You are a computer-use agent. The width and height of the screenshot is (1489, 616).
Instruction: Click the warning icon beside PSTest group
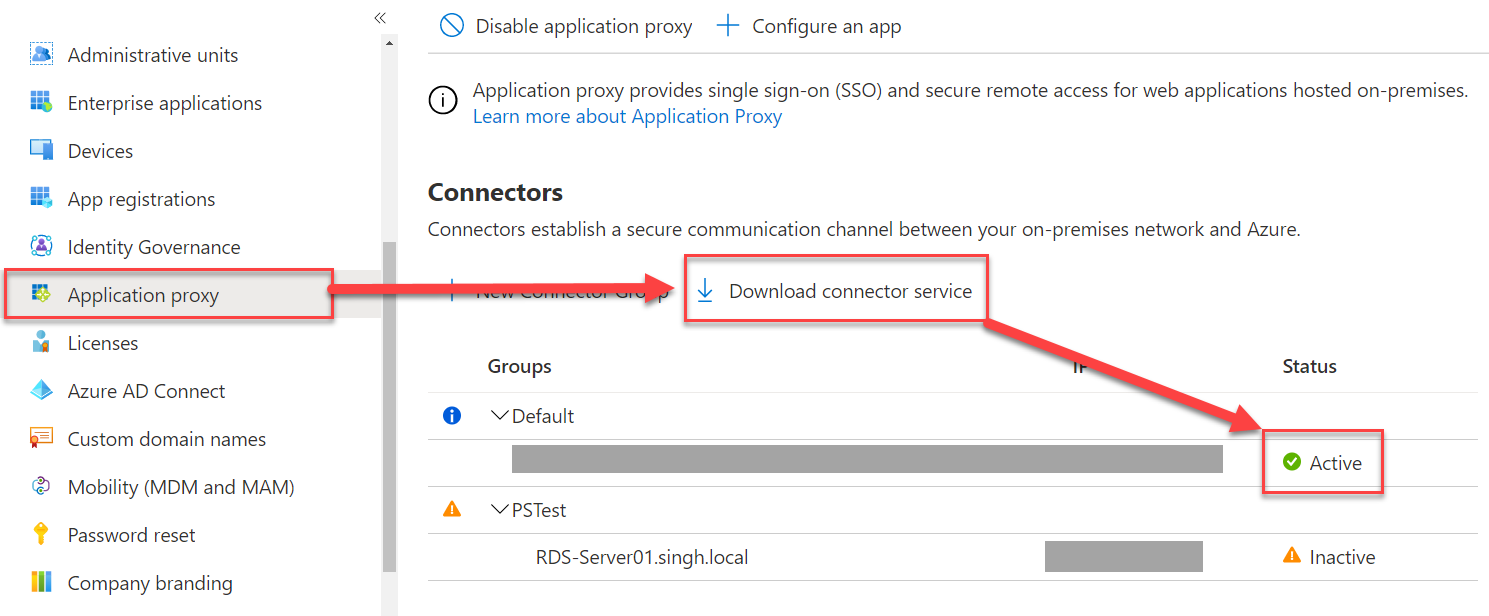click(x=452, y=509)
